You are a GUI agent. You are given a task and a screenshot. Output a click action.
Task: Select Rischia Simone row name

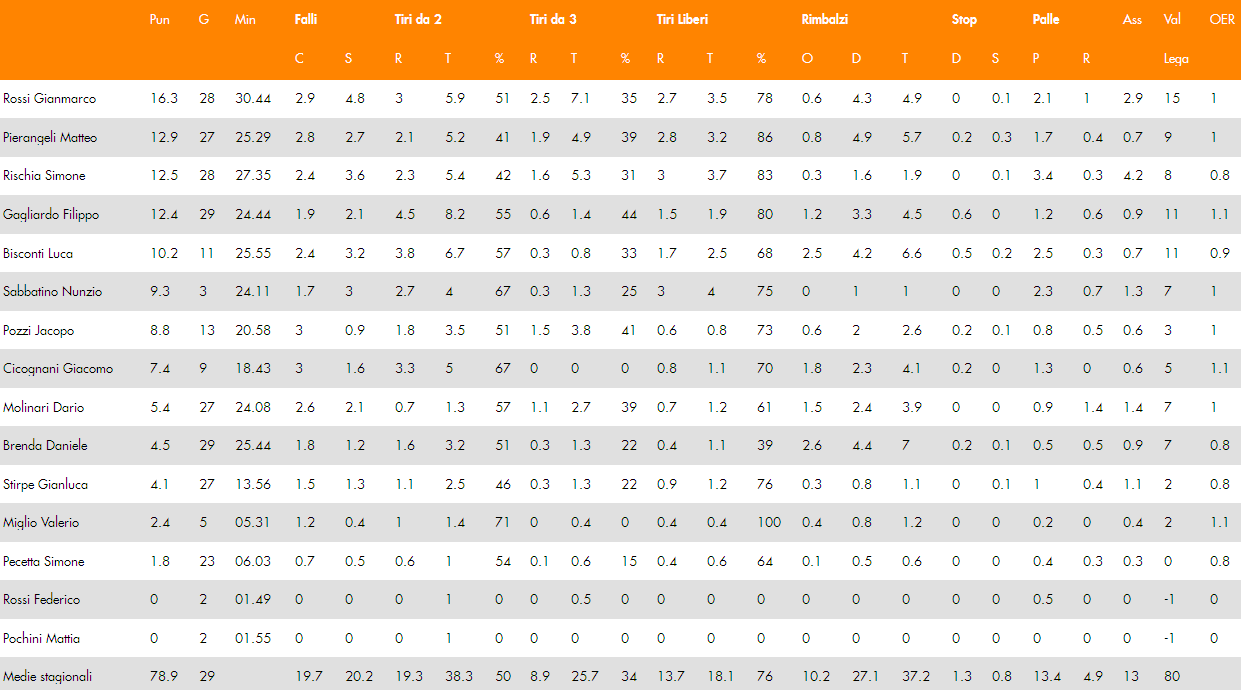(44, 176)
